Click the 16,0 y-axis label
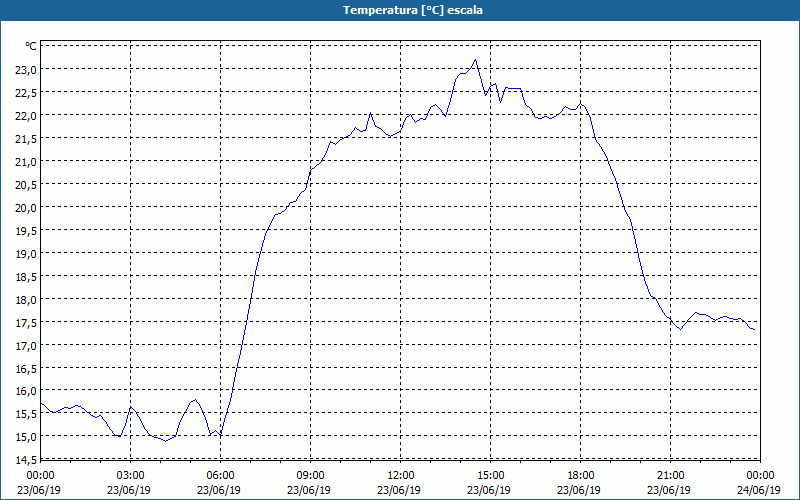The image size is (800, 500). (26, 391)
